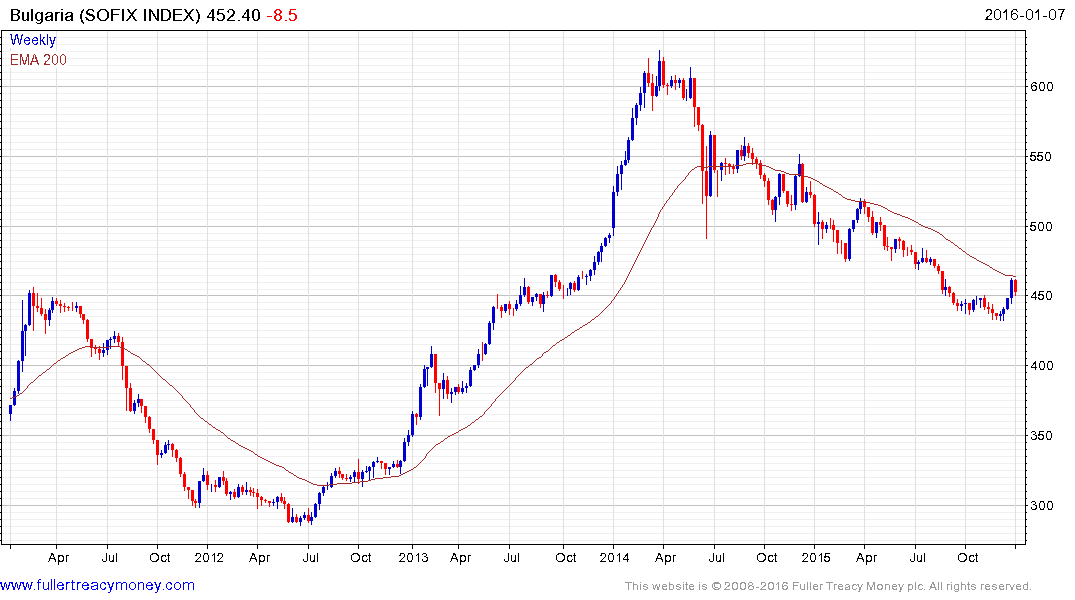This screenshot has width=1075, height=600.
Task: Click the 'Weekly' label
Action: (x=33, y=40)
